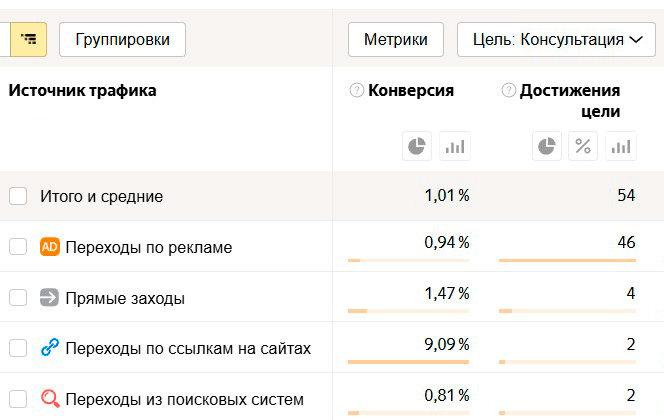Viewport: 664px width, 420px height.
Task: Open the Группировки settings
Action: point(122,40)
